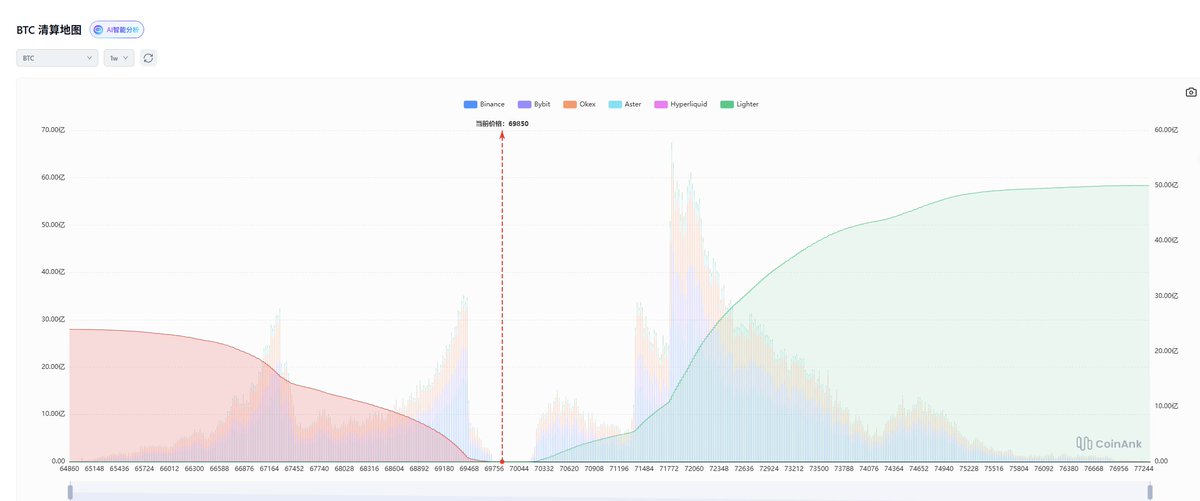Click the 70.00亿 left axis label
This screenshot has height=501, width=1200.
click(52, 130)
